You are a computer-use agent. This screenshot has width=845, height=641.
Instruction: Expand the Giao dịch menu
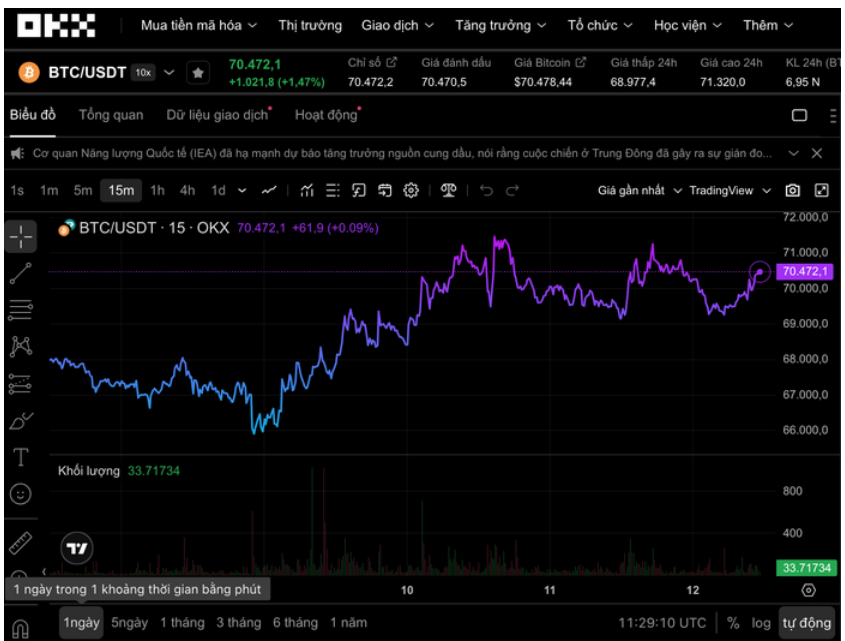(397, 25)
